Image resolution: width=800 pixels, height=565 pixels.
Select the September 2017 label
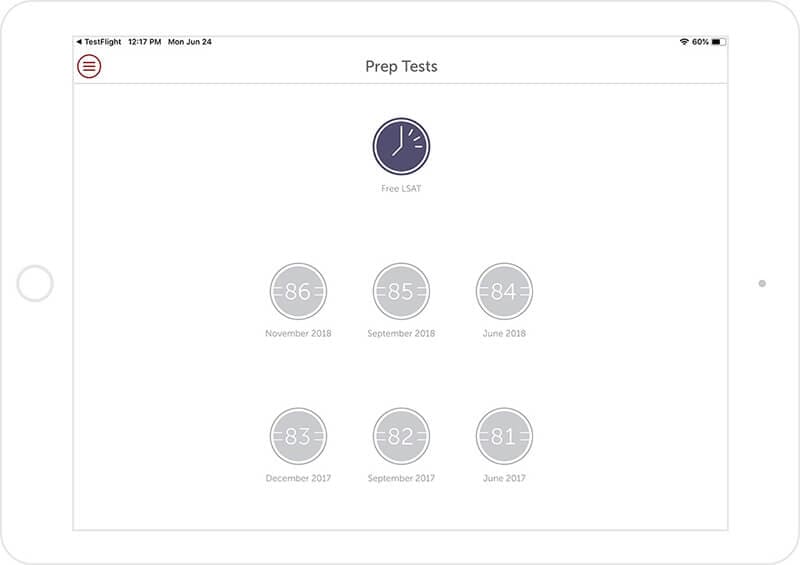(401, 478)
